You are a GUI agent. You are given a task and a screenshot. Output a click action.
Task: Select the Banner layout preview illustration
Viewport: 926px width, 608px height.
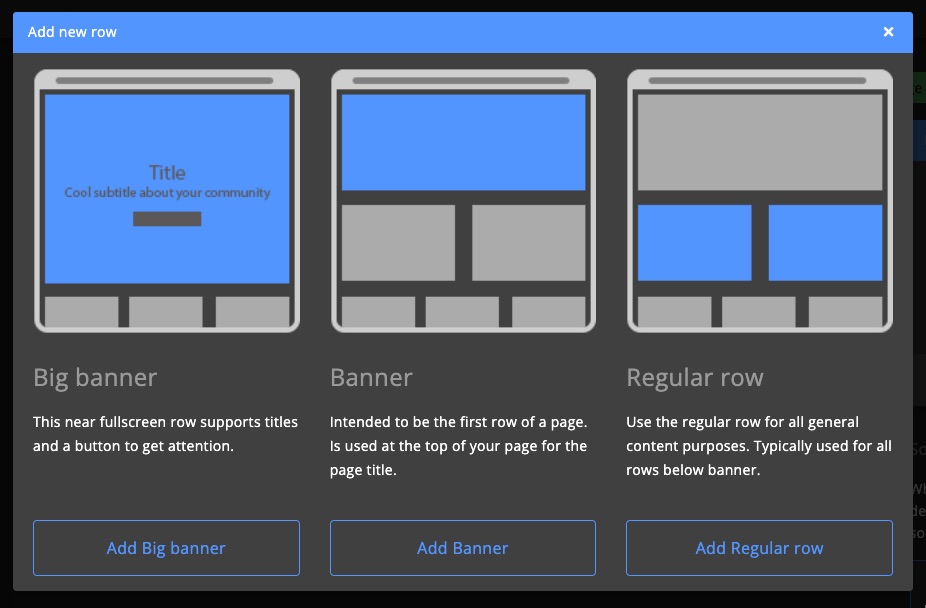[462, 200]
